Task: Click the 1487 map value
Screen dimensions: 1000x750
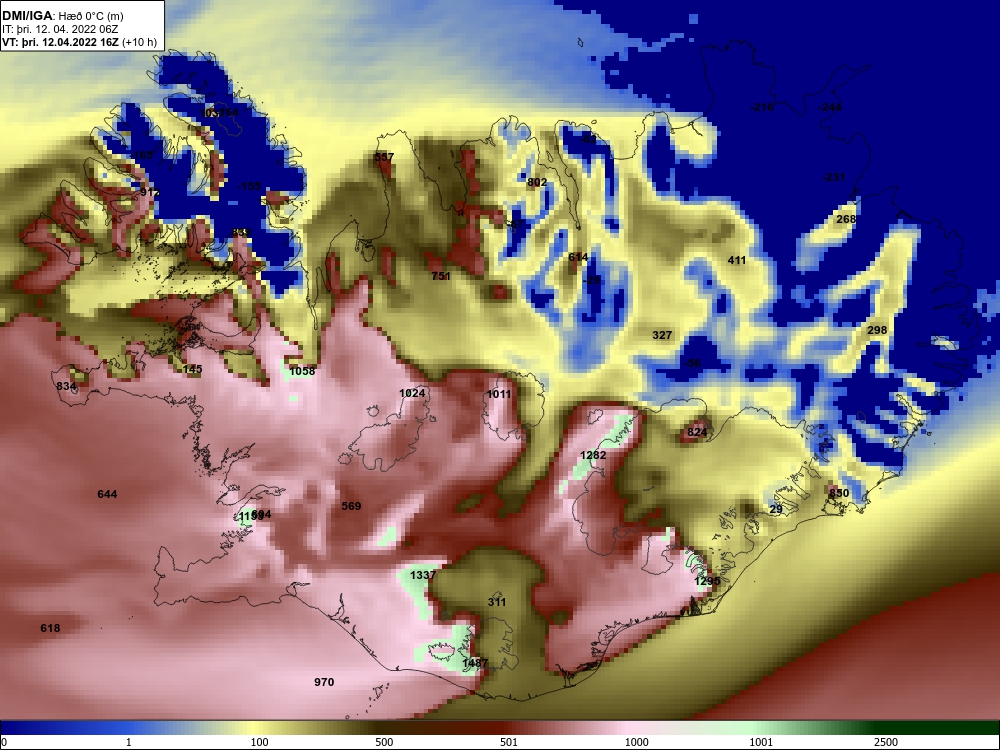Action: 475,663
